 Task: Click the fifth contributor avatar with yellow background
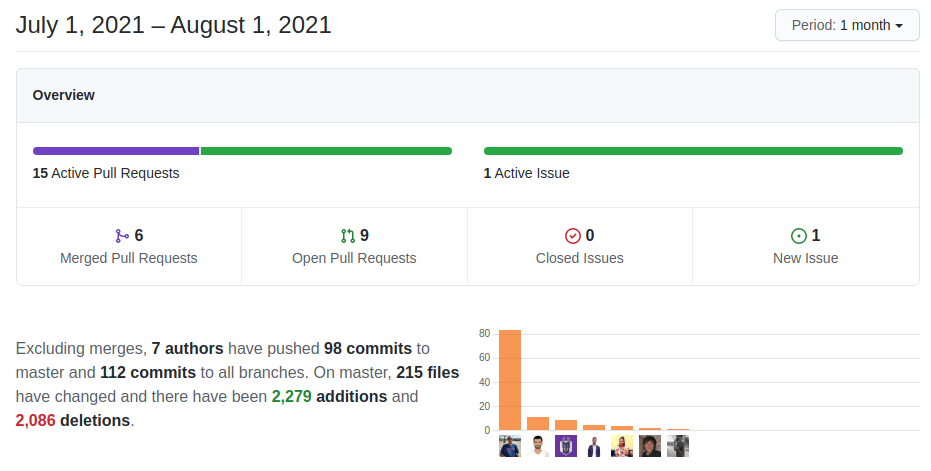(x=622, y=446)
